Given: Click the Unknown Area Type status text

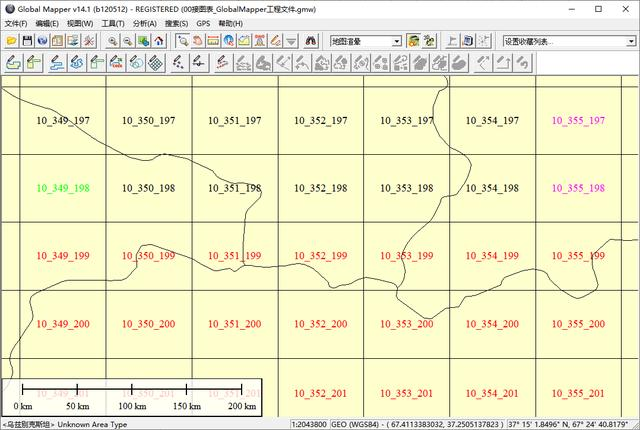Looking at the screenshot, I should click(x=92, y=424).
